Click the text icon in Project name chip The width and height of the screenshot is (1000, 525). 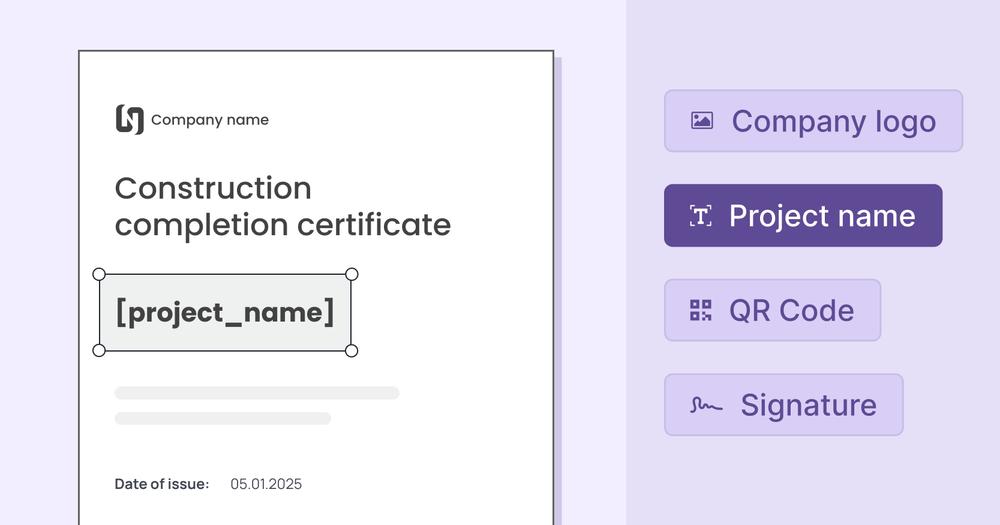tap(701, 216)
